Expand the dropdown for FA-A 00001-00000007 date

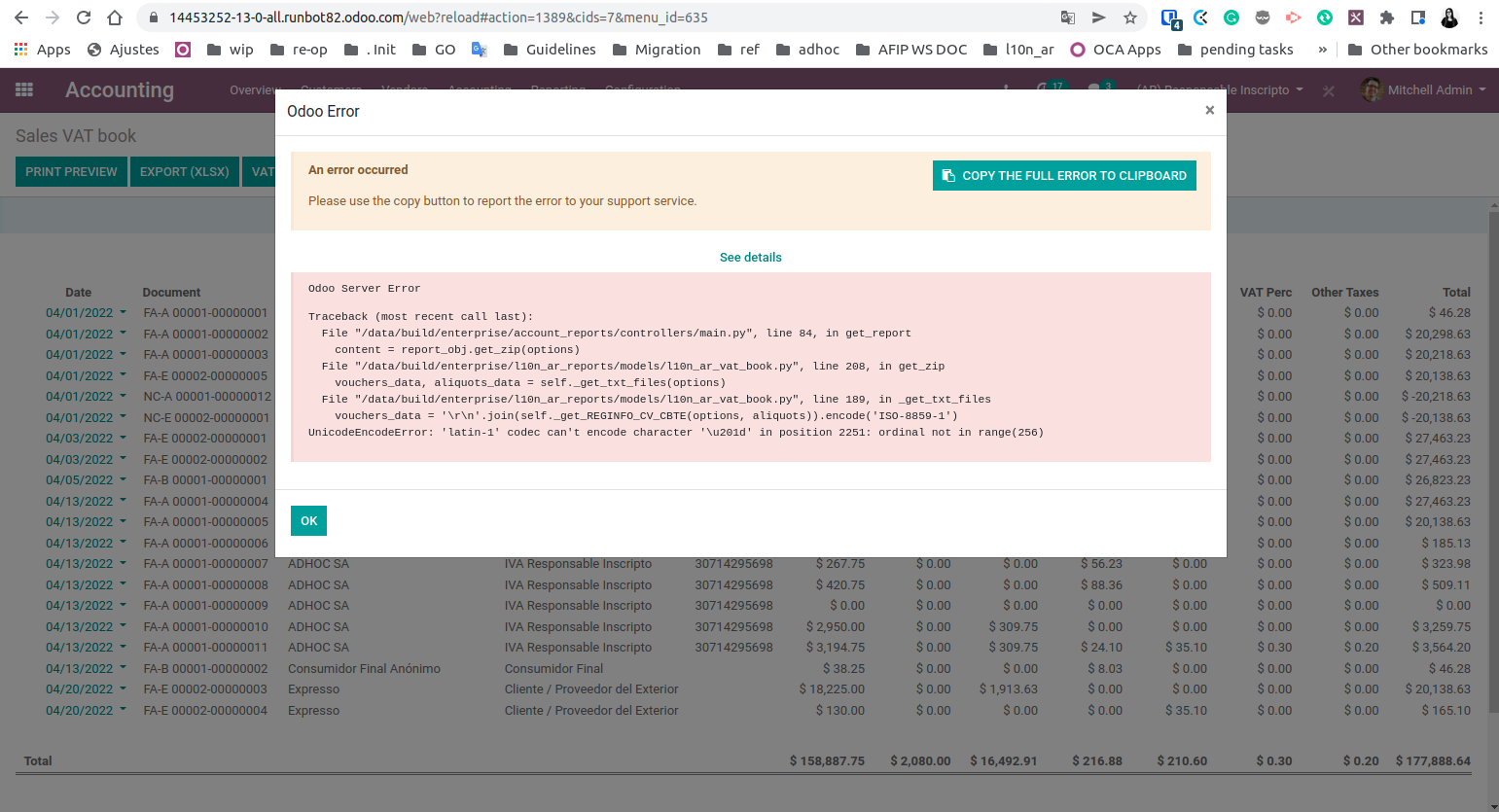[x=123, y=563]
